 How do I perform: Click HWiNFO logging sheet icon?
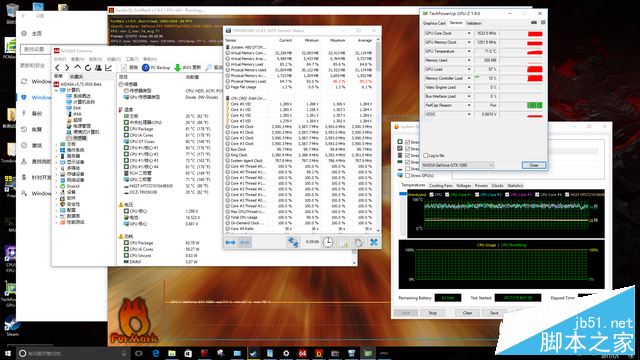point(344,242)
